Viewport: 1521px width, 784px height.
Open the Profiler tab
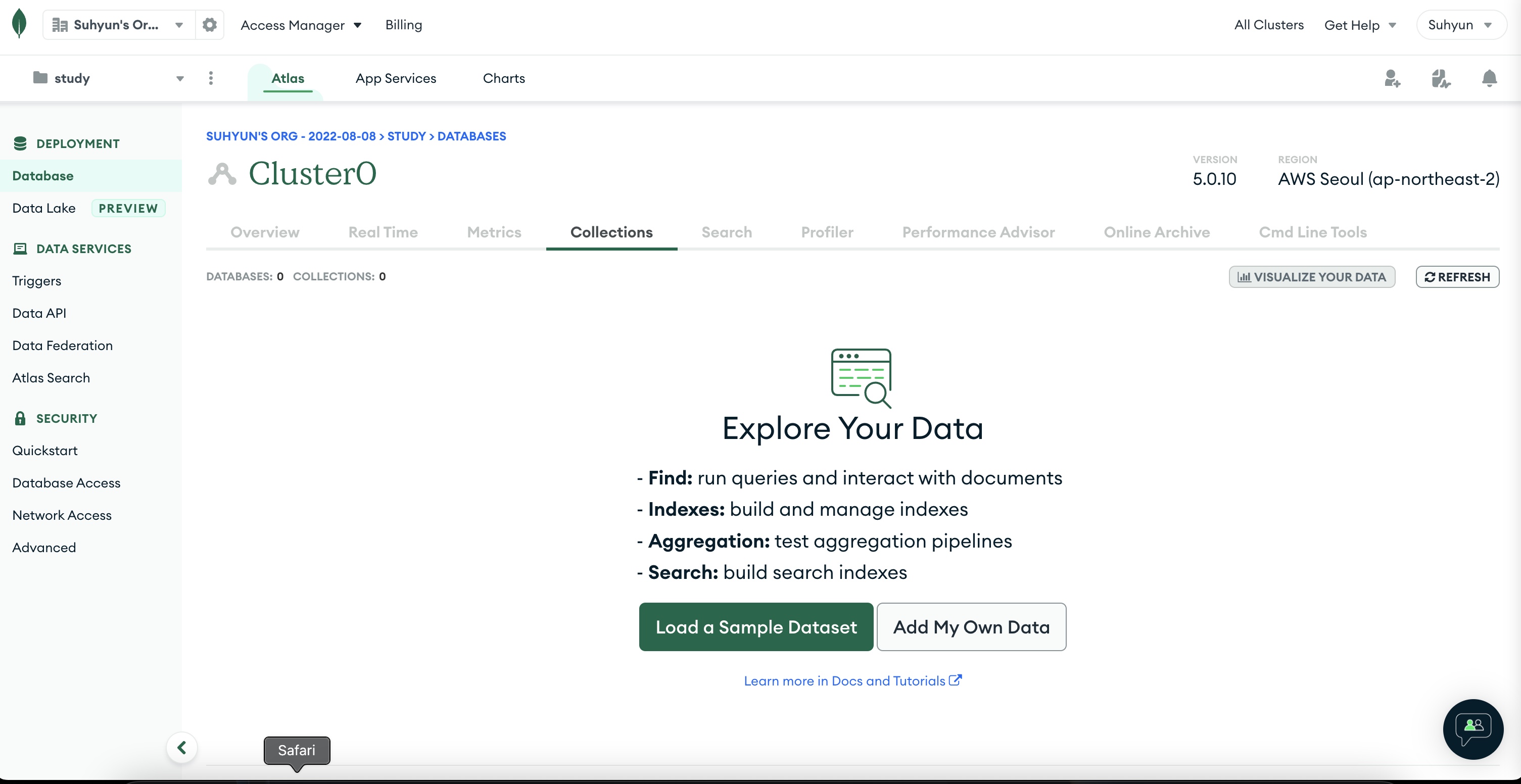(x=827, y=232)
